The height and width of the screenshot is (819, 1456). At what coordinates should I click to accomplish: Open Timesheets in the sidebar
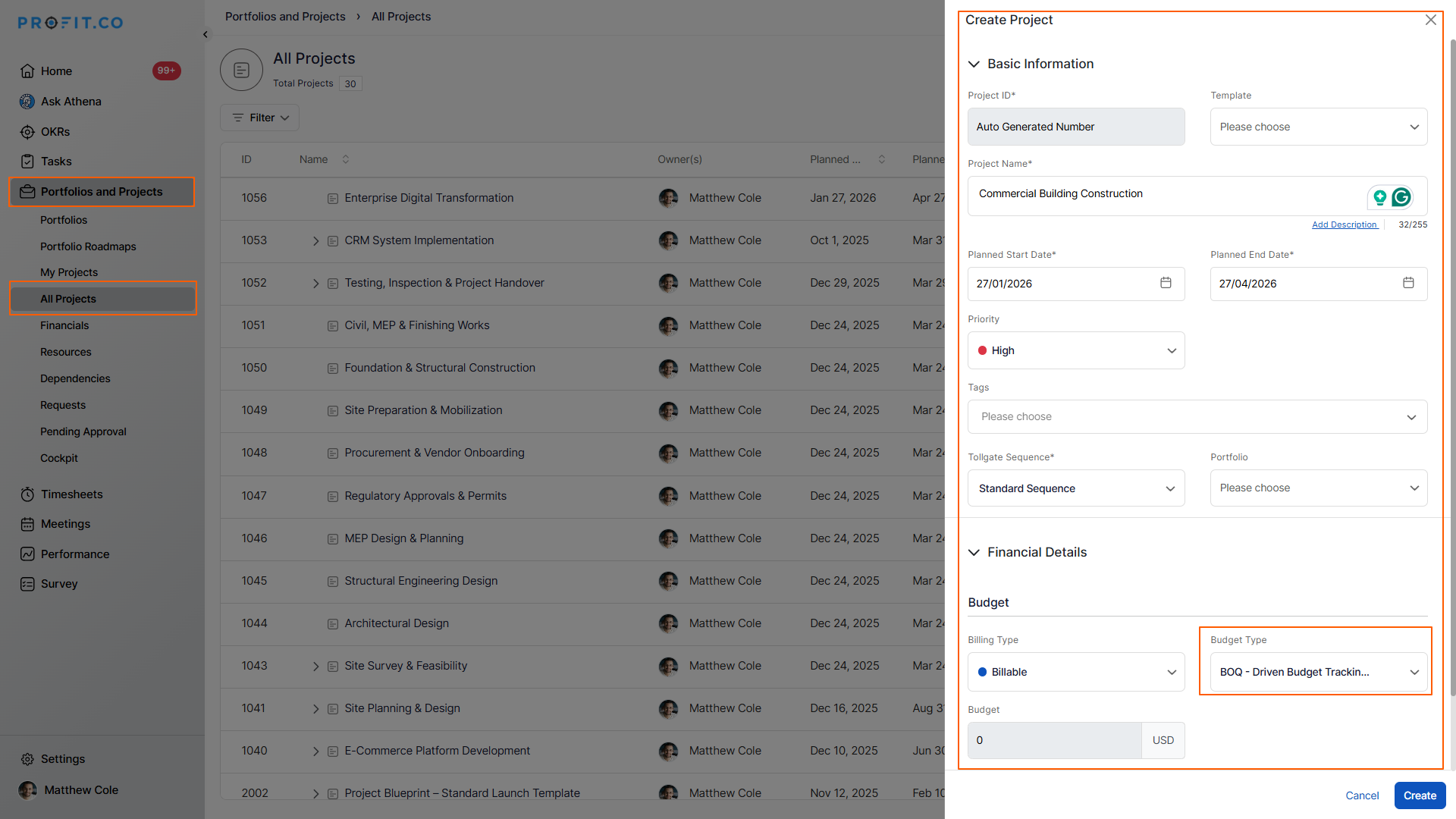coord(71,494)
